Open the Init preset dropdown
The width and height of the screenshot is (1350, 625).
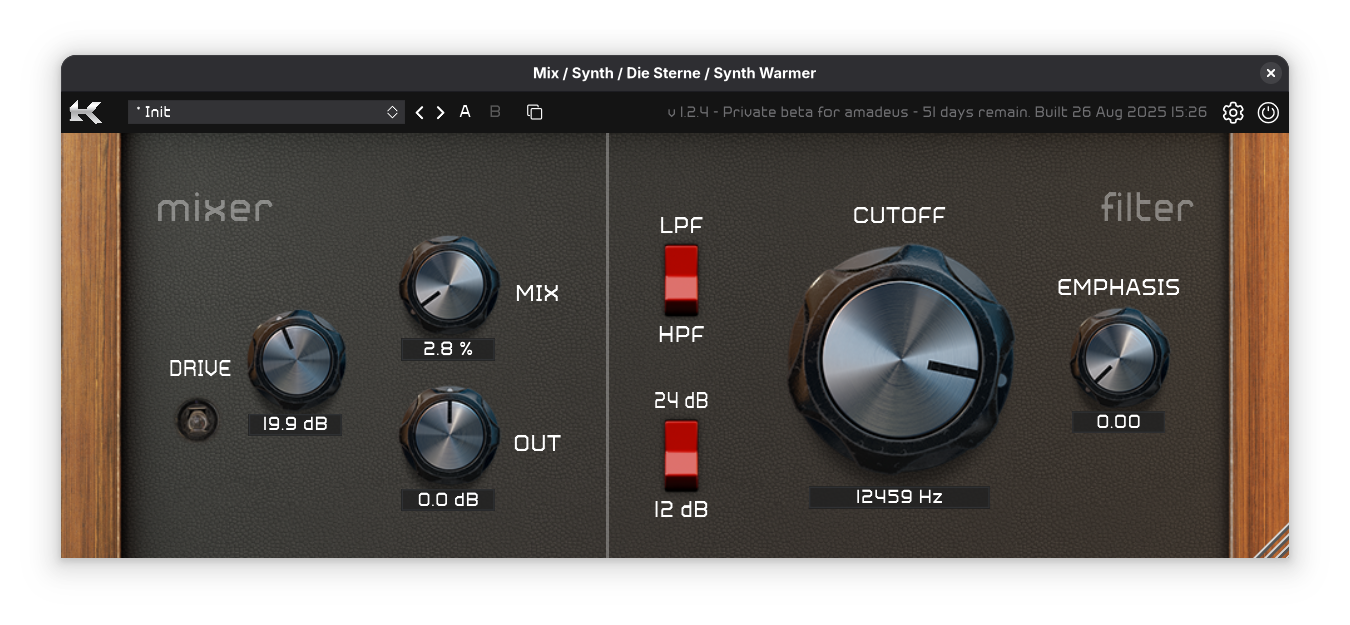coord(265,111)
